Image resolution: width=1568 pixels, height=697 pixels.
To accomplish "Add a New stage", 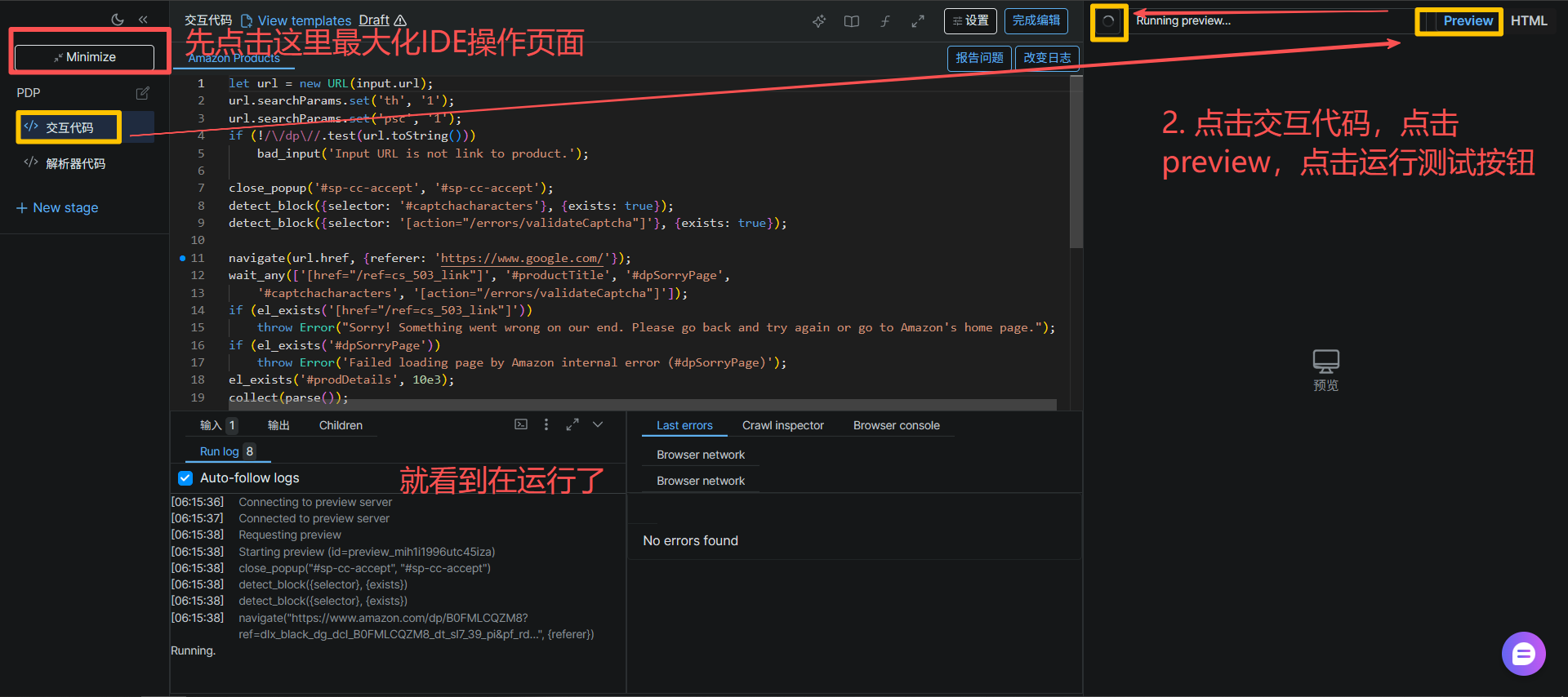I will [57, 207].
